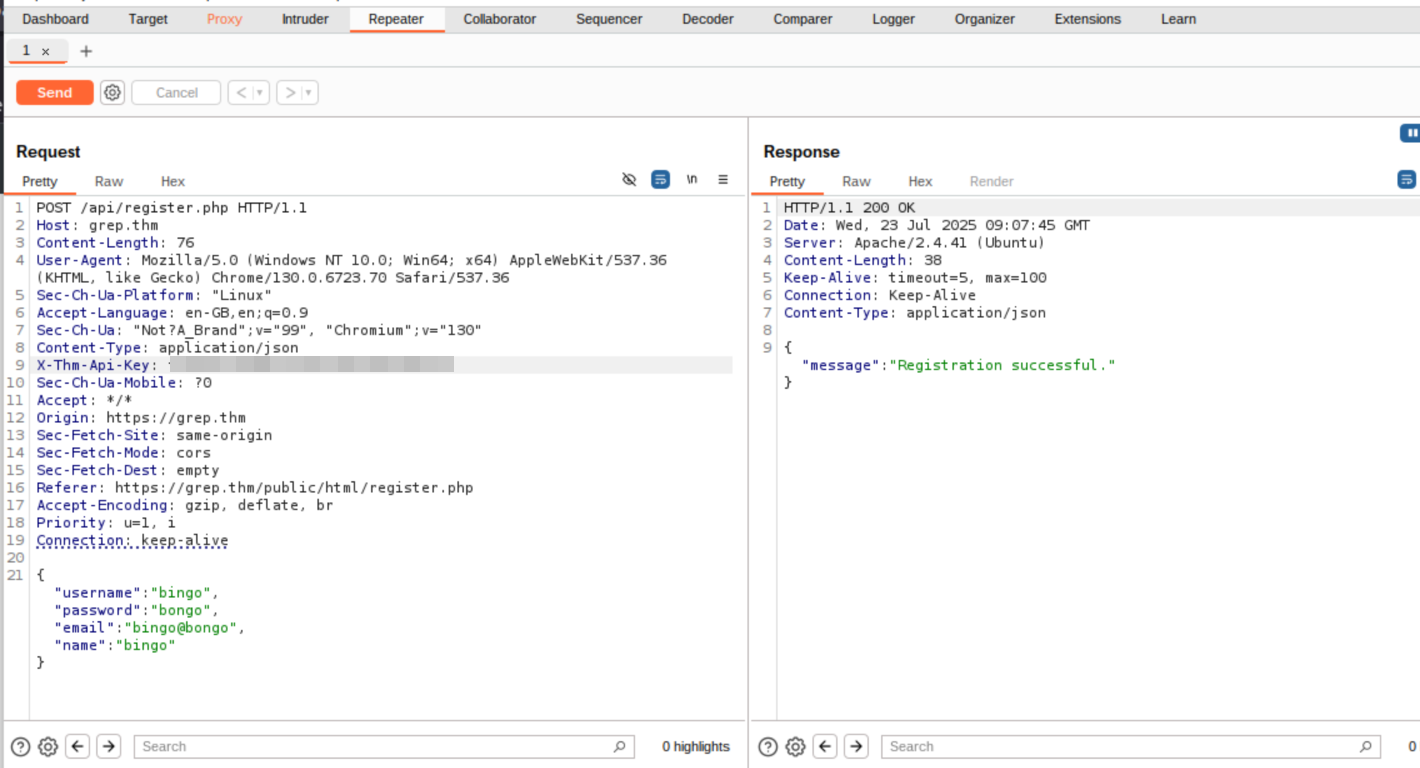Image resolution: width=1420 pixels, height=768 pixels.
Task: Go to next match in Response search
Action: [x=856, y=746]
